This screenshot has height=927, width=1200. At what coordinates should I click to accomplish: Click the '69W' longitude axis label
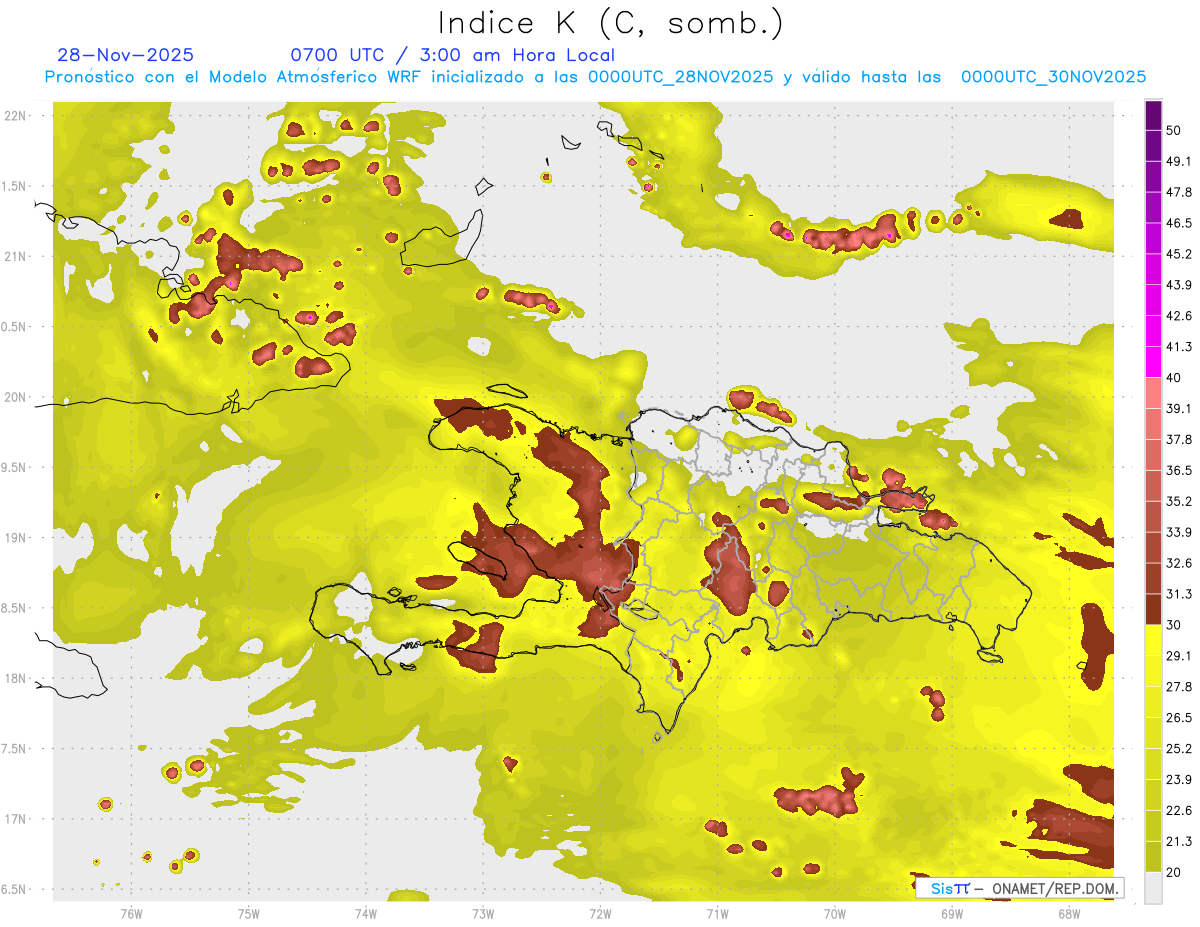[951, 913]
